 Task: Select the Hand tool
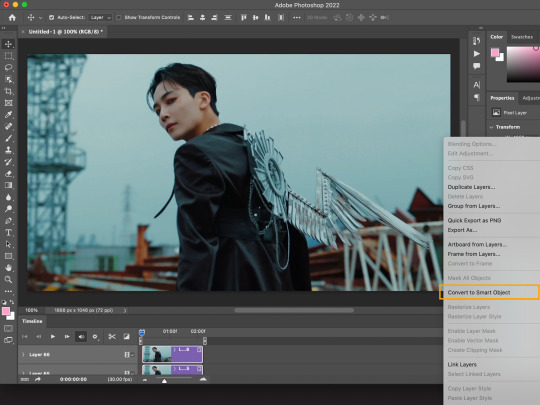tap(8, 268)
